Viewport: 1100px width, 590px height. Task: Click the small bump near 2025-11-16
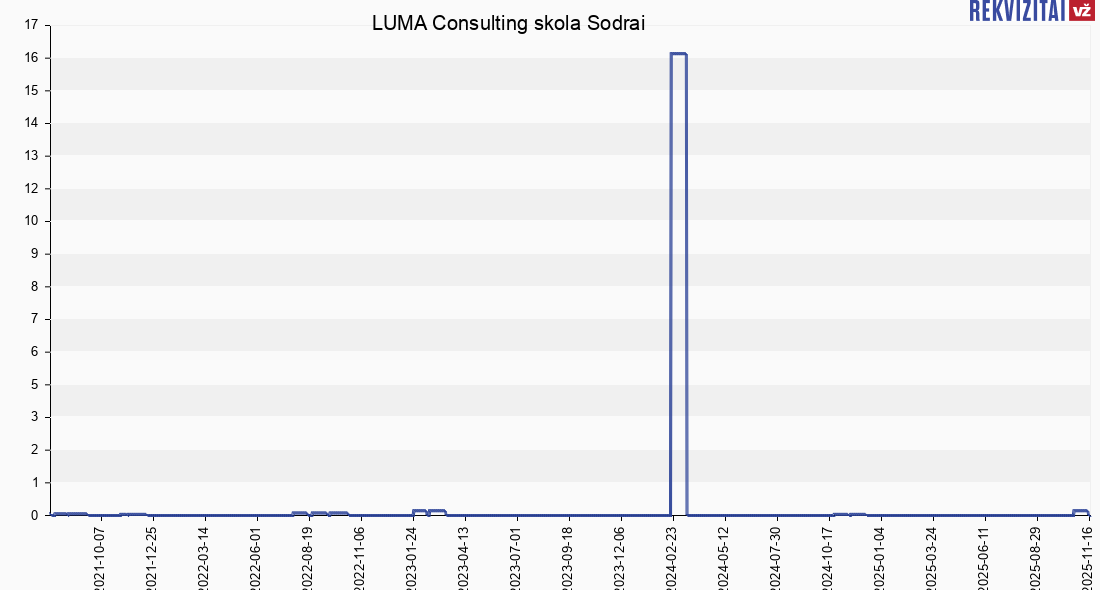point(1080,511)
